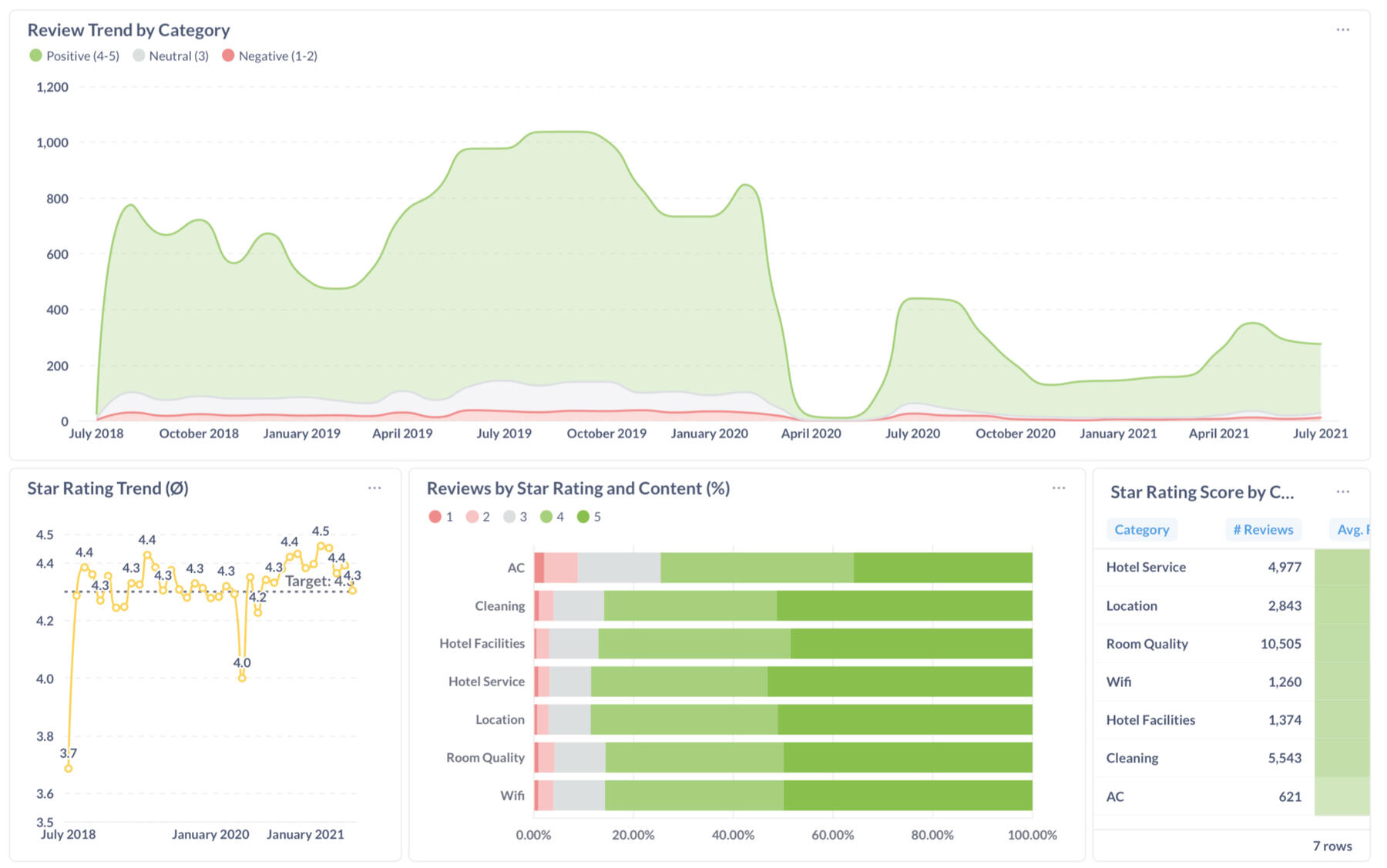Sort table by Category column header

(x=1141, y=530)
